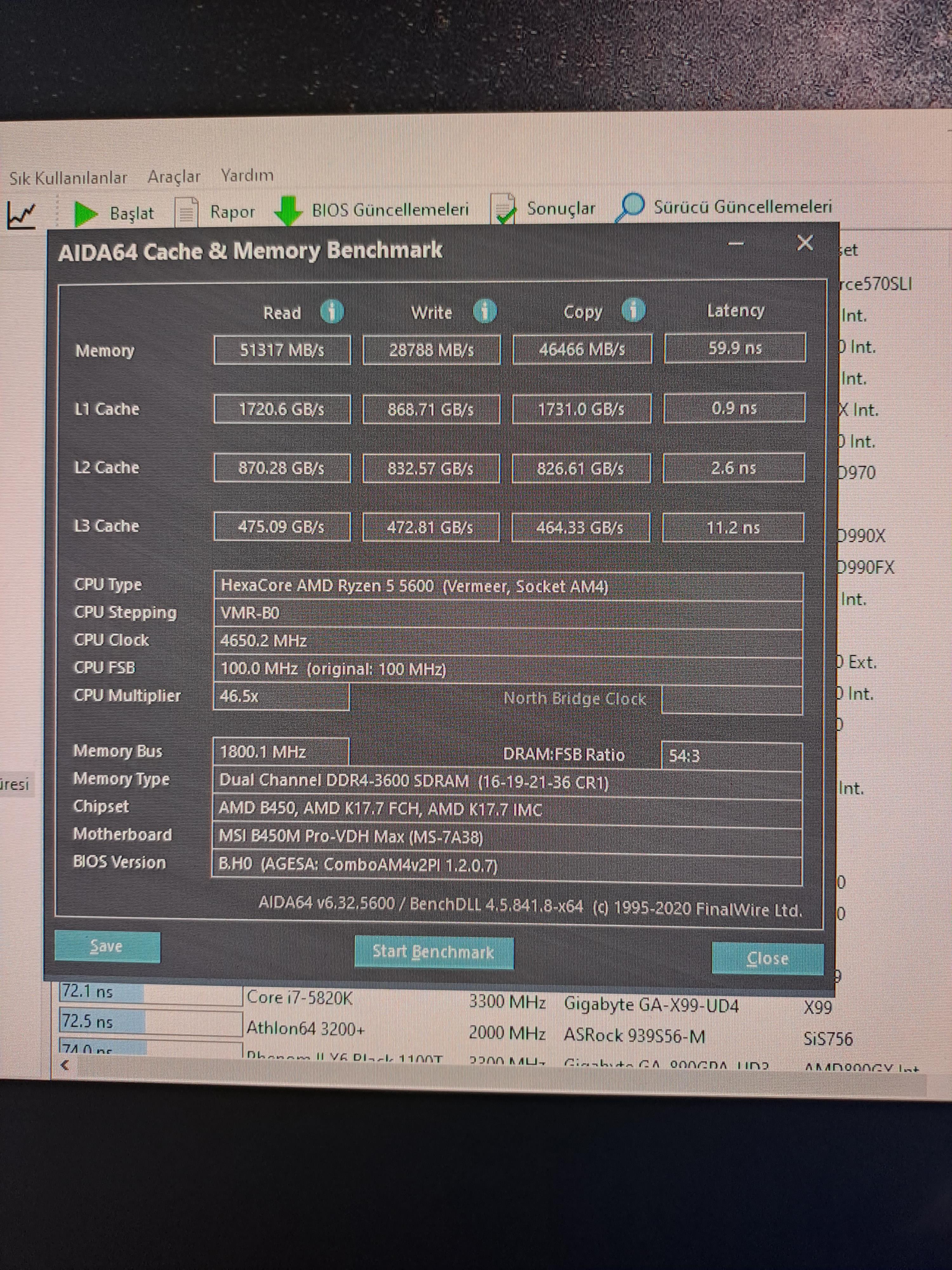Minimize the AIDA64 benchmark dialog
Image resolution: width=952 pixels, height=1270 pixels.
tap(736, 244)
